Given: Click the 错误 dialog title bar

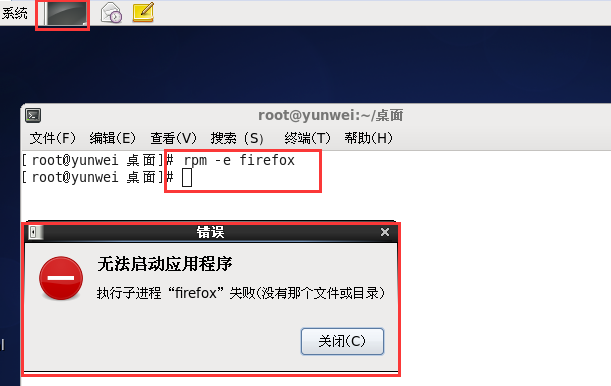Looking at the screenshot, I should point(210,232).
